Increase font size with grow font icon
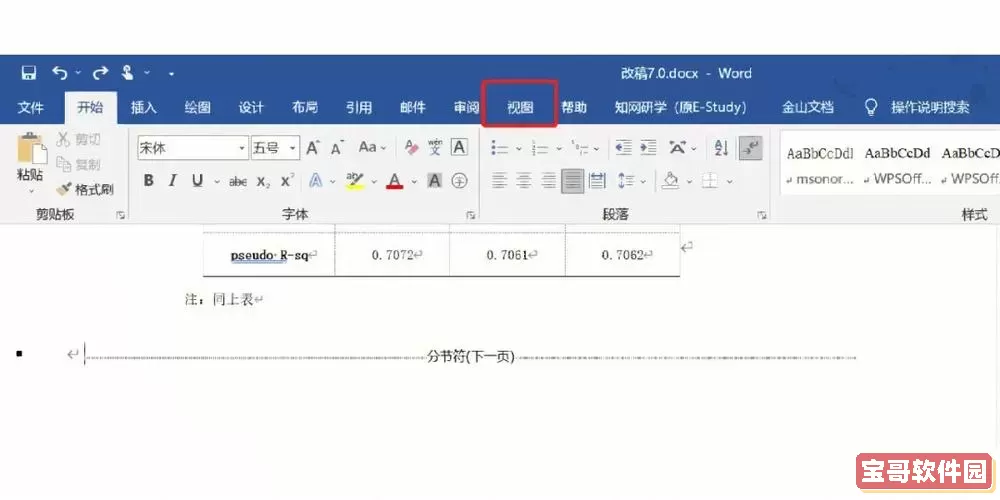The image size is (1000, 500). (312, 148)
